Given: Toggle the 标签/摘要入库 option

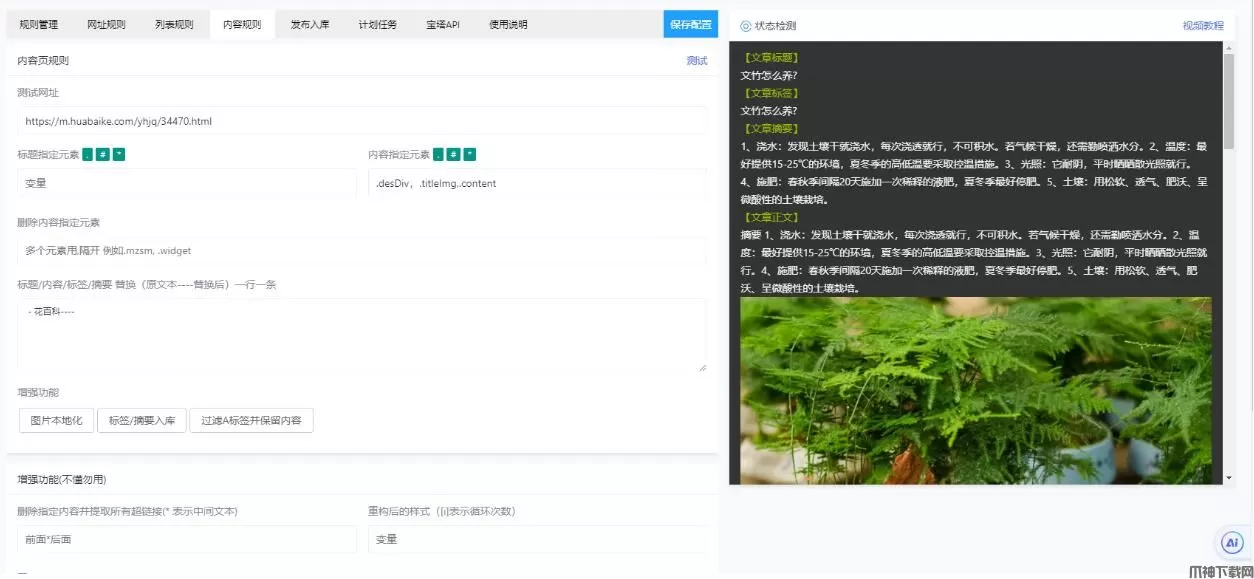Looking at the screenshot, I should [x=141, y=420].
